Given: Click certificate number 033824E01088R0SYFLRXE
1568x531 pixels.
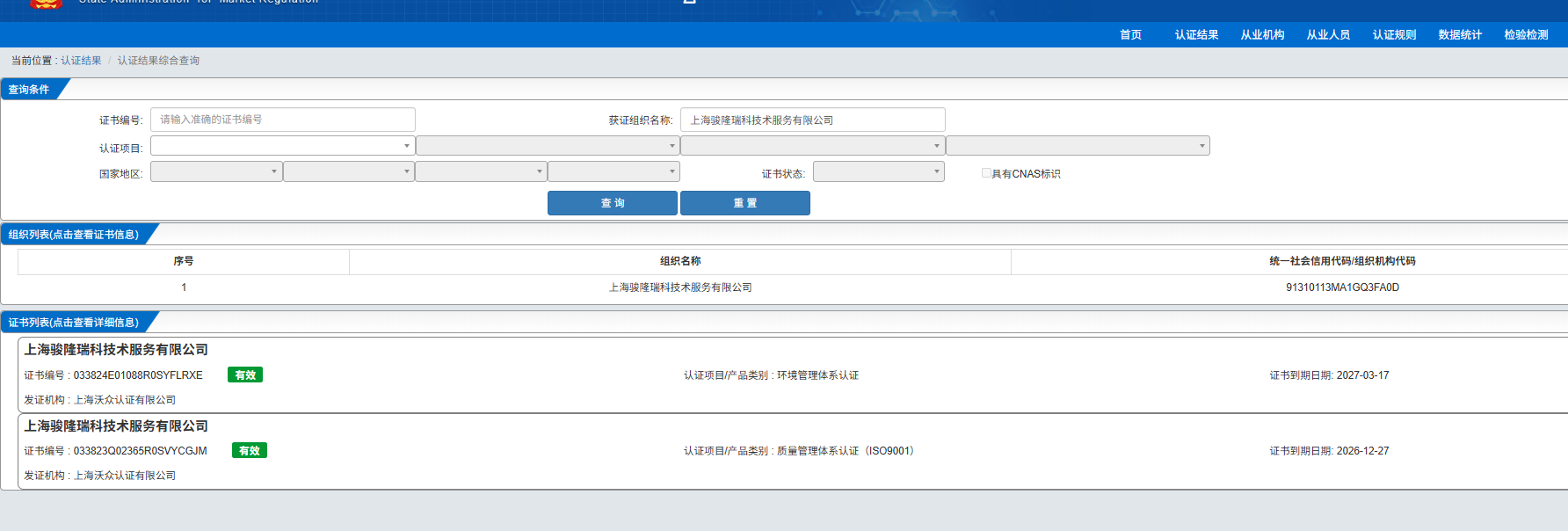Looking at the screenshot, I should pos(138,375).
